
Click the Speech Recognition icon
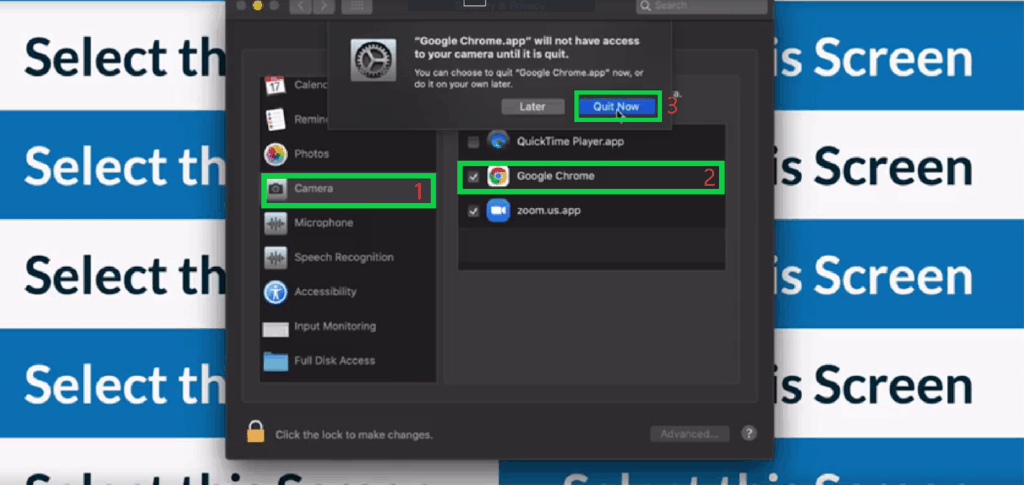point(276,258)
